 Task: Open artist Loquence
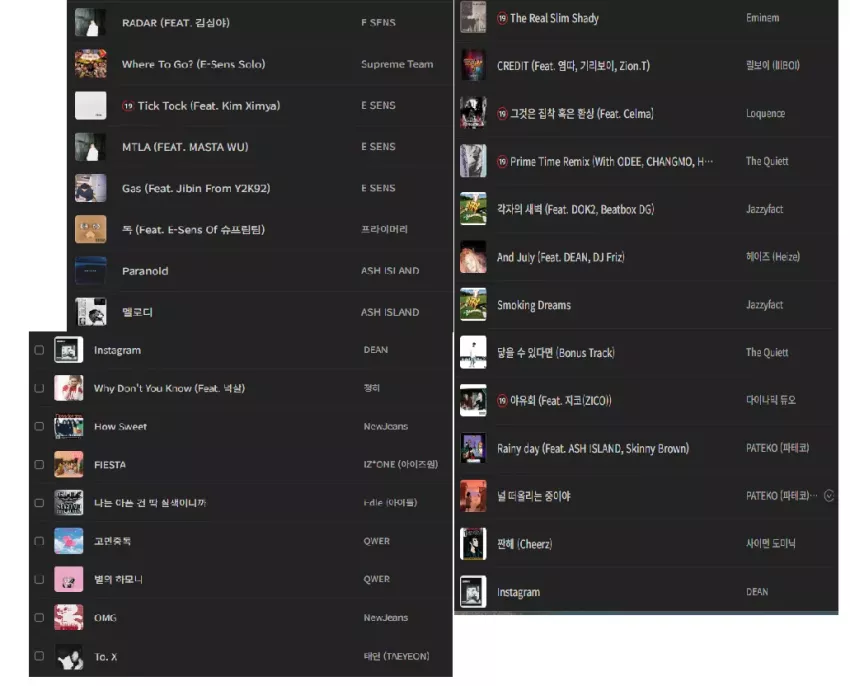(765, 114)
